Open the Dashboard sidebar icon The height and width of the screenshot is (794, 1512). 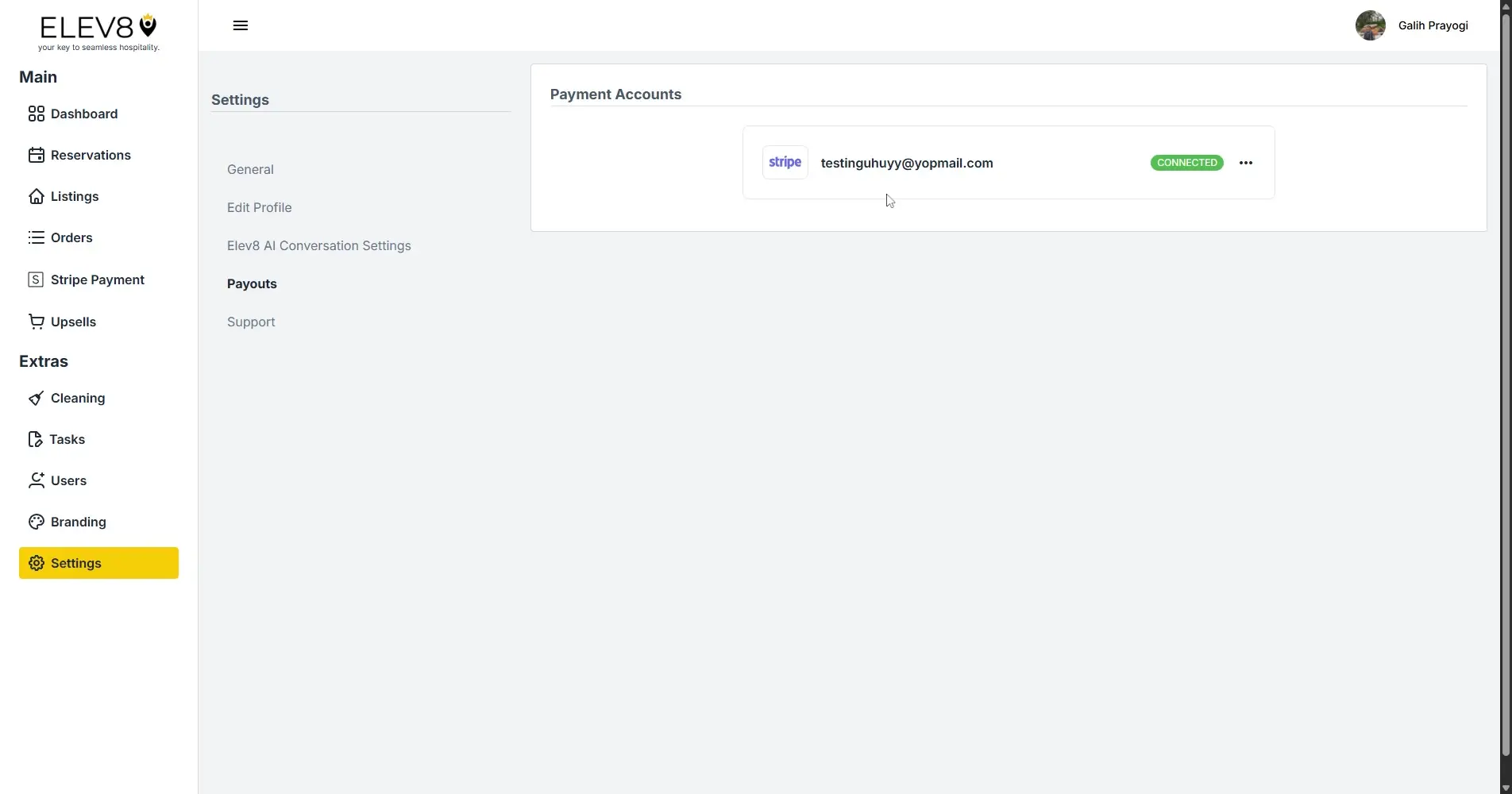click(x=36, y=114)
